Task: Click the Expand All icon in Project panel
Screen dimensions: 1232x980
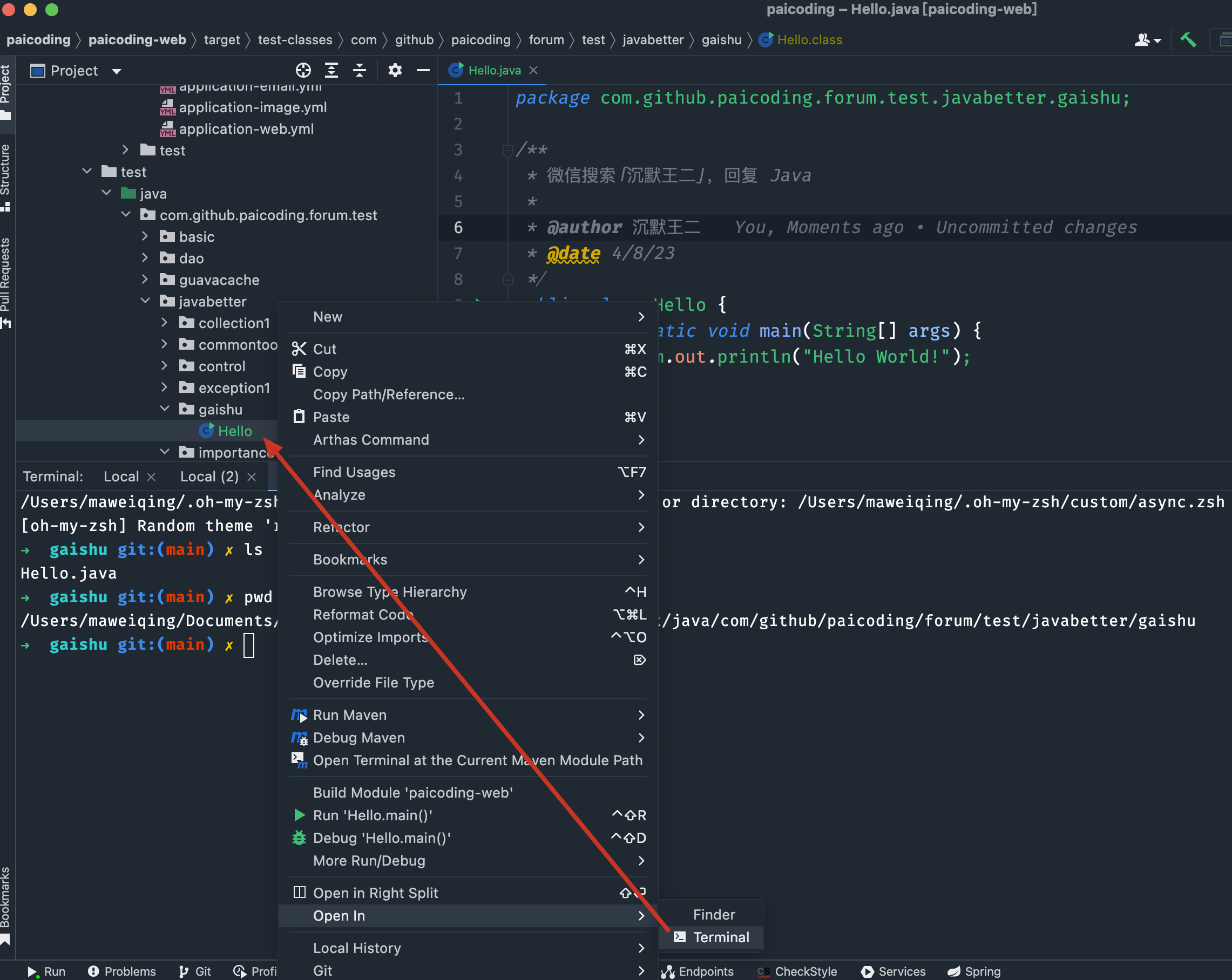Action: 331,70
